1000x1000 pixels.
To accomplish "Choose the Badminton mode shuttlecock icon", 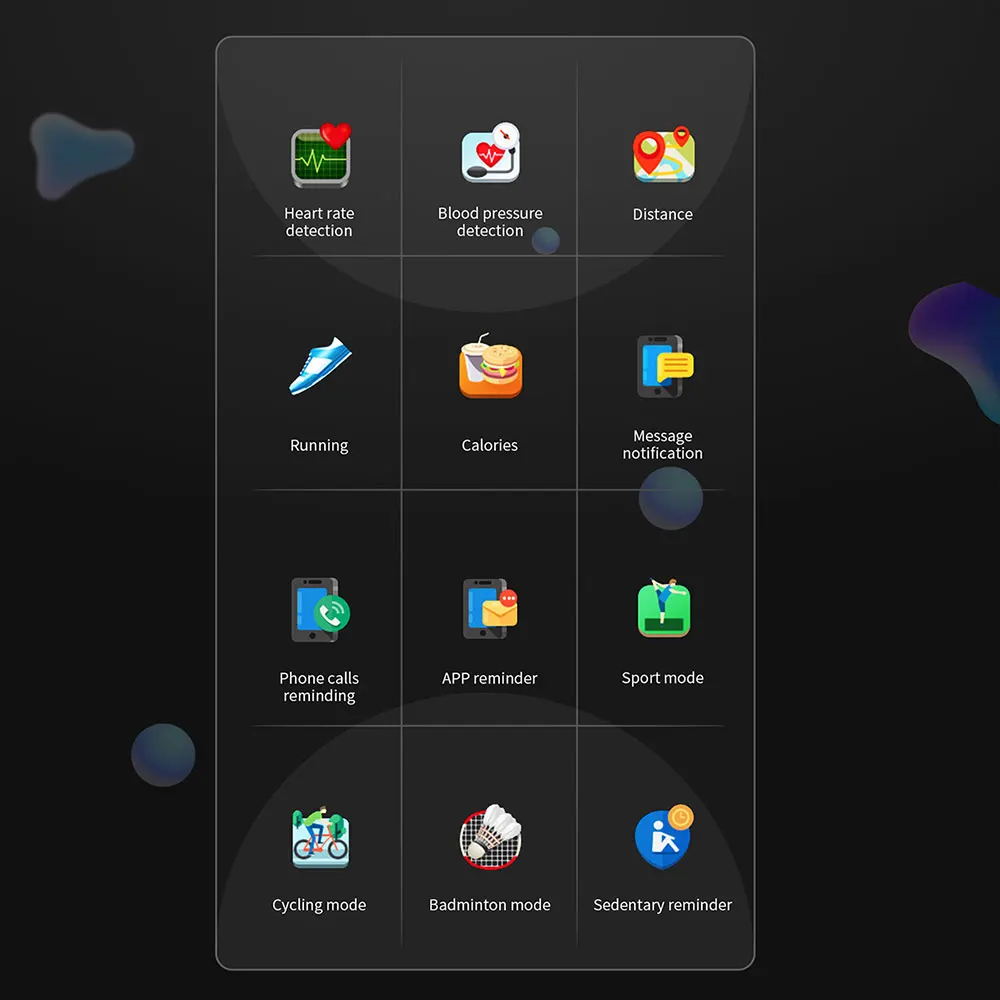I will click(490, 837).
